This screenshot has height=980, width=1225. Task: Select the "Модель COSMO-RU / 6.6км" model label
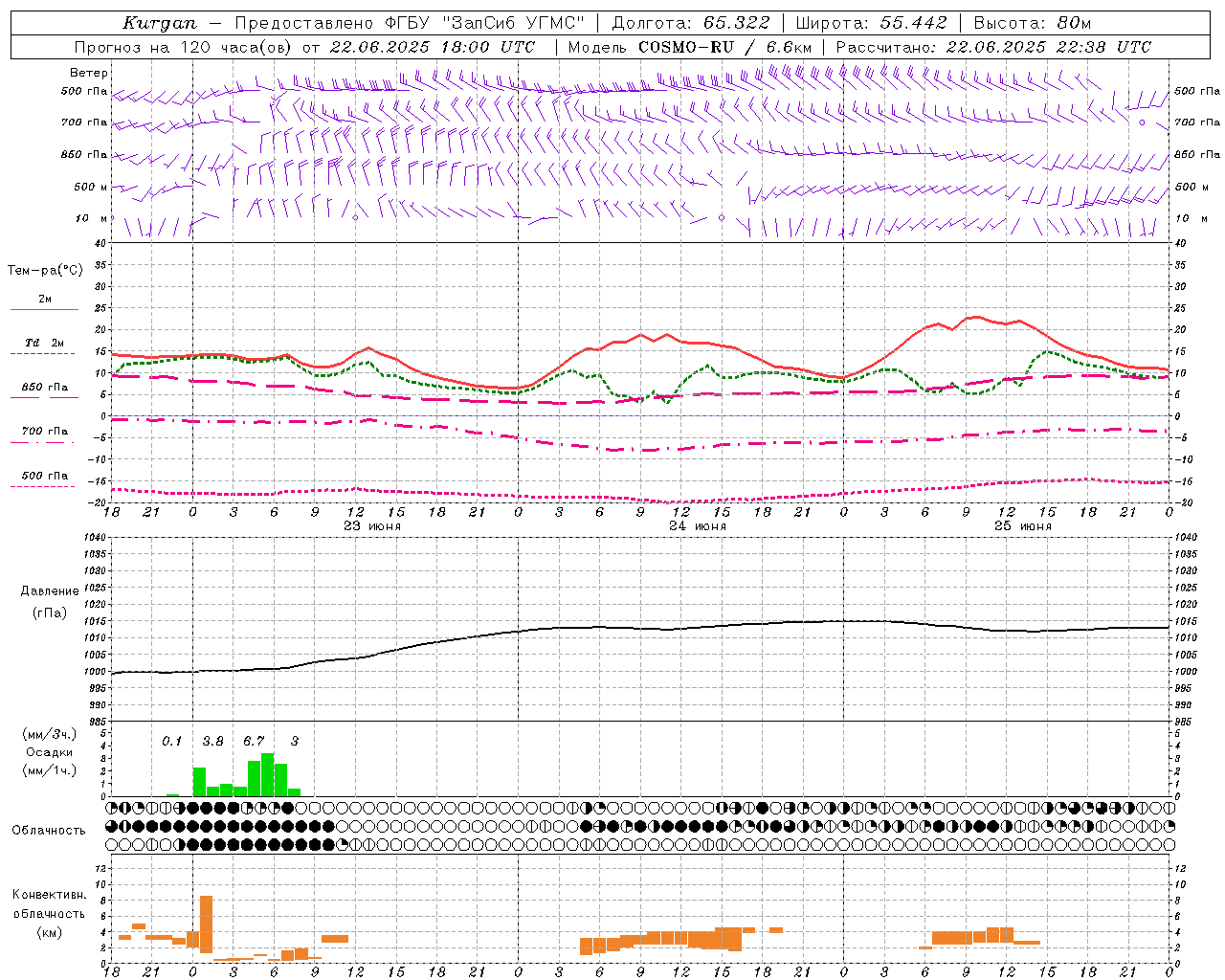689,47
